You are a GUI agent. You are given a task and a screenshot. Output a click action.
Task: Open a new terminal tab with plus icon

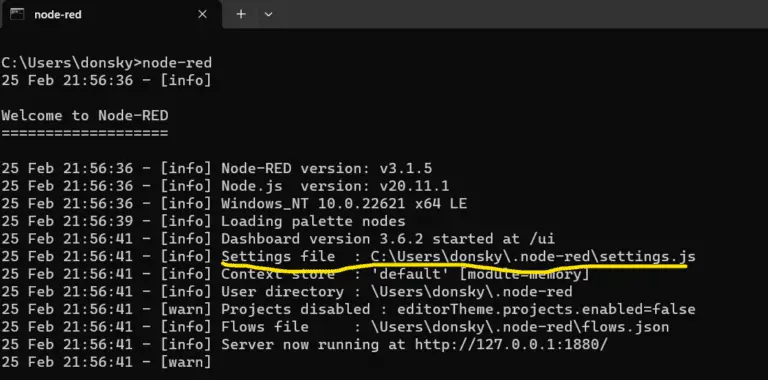click(241, 14)
